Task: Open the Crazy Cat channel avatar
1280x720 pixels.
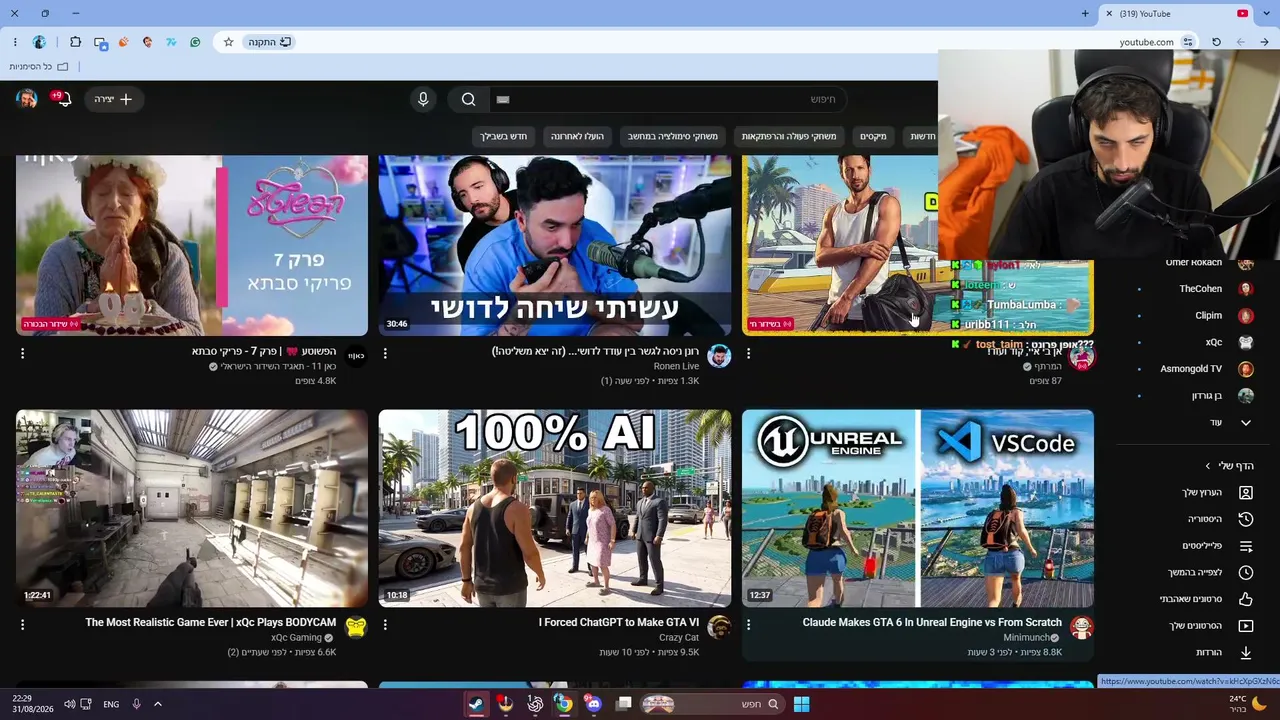Action: pos(719,627)
